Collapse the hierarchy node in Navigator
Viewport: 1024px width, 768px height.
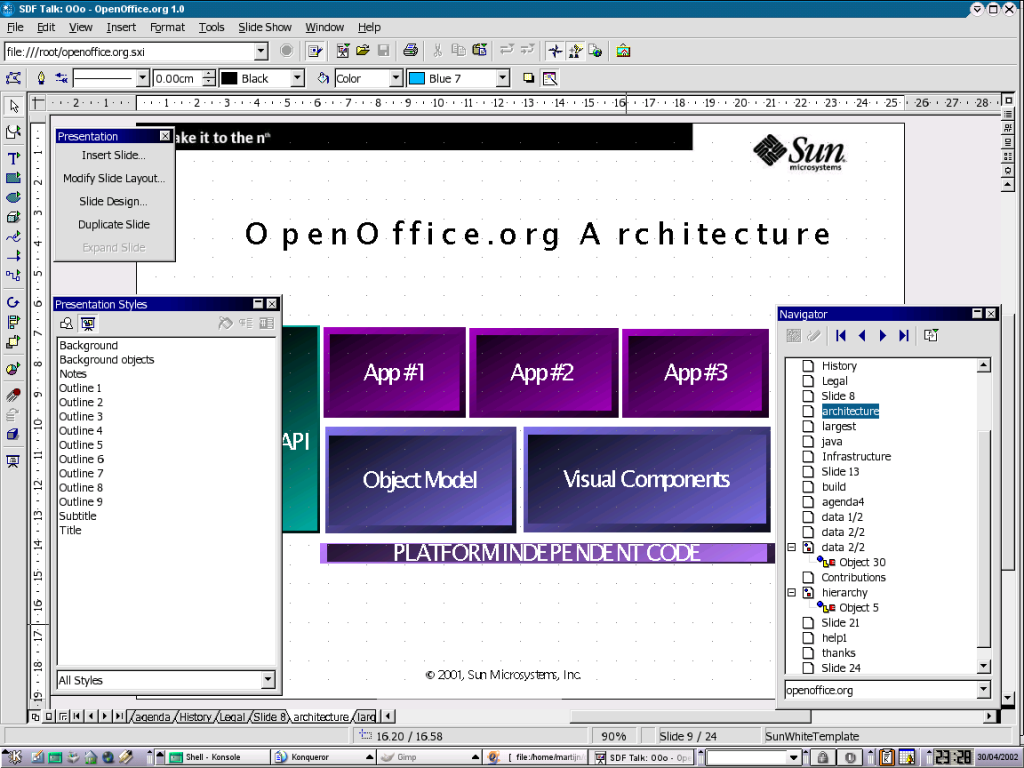[792, 592]
